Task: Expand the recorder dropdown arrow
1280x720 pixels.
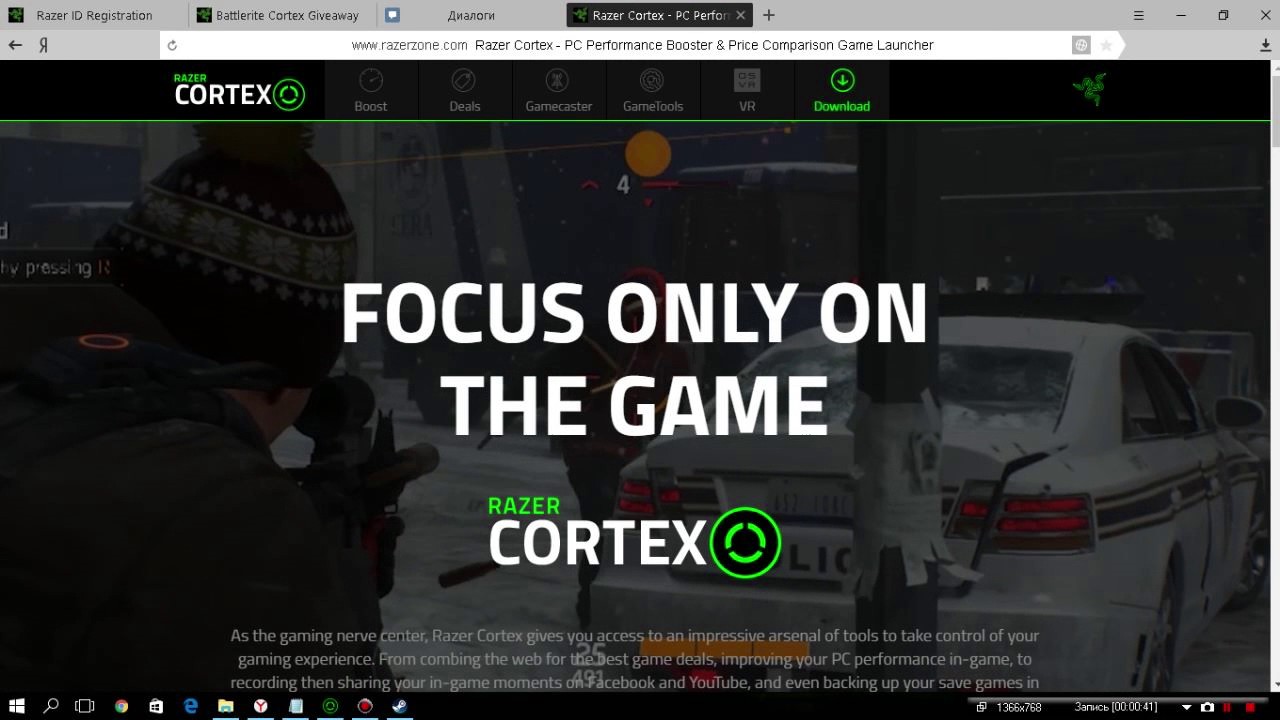Action: tap(1187, 707)
